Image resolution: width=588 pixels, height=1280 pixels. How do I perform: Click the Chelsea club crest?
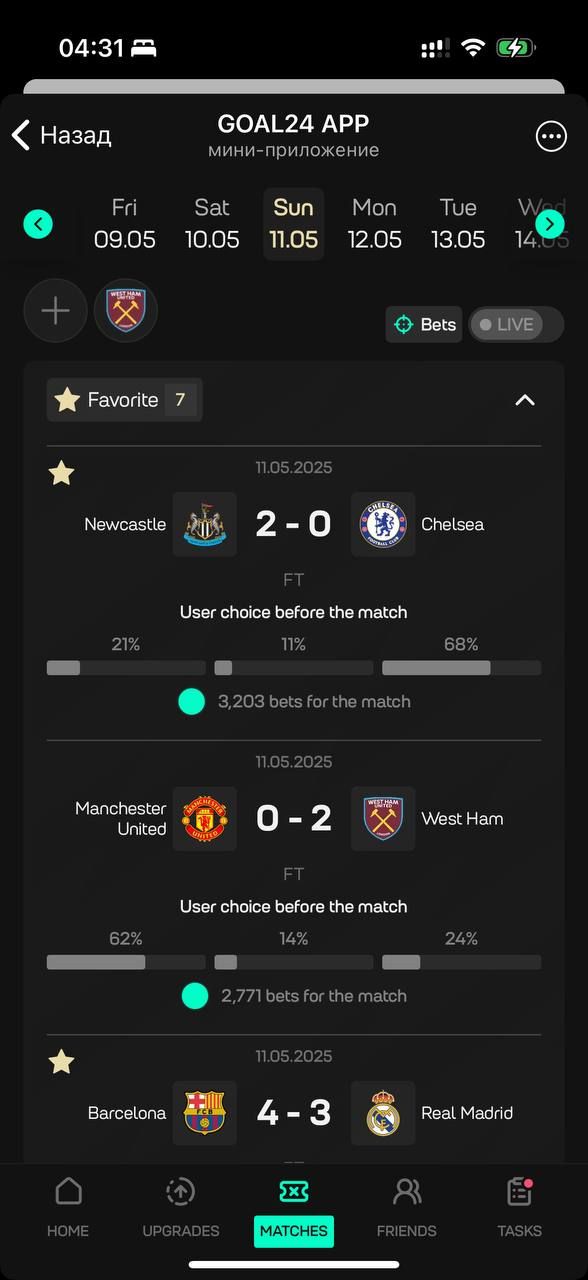pyautogui.click(x=383, y=524)
